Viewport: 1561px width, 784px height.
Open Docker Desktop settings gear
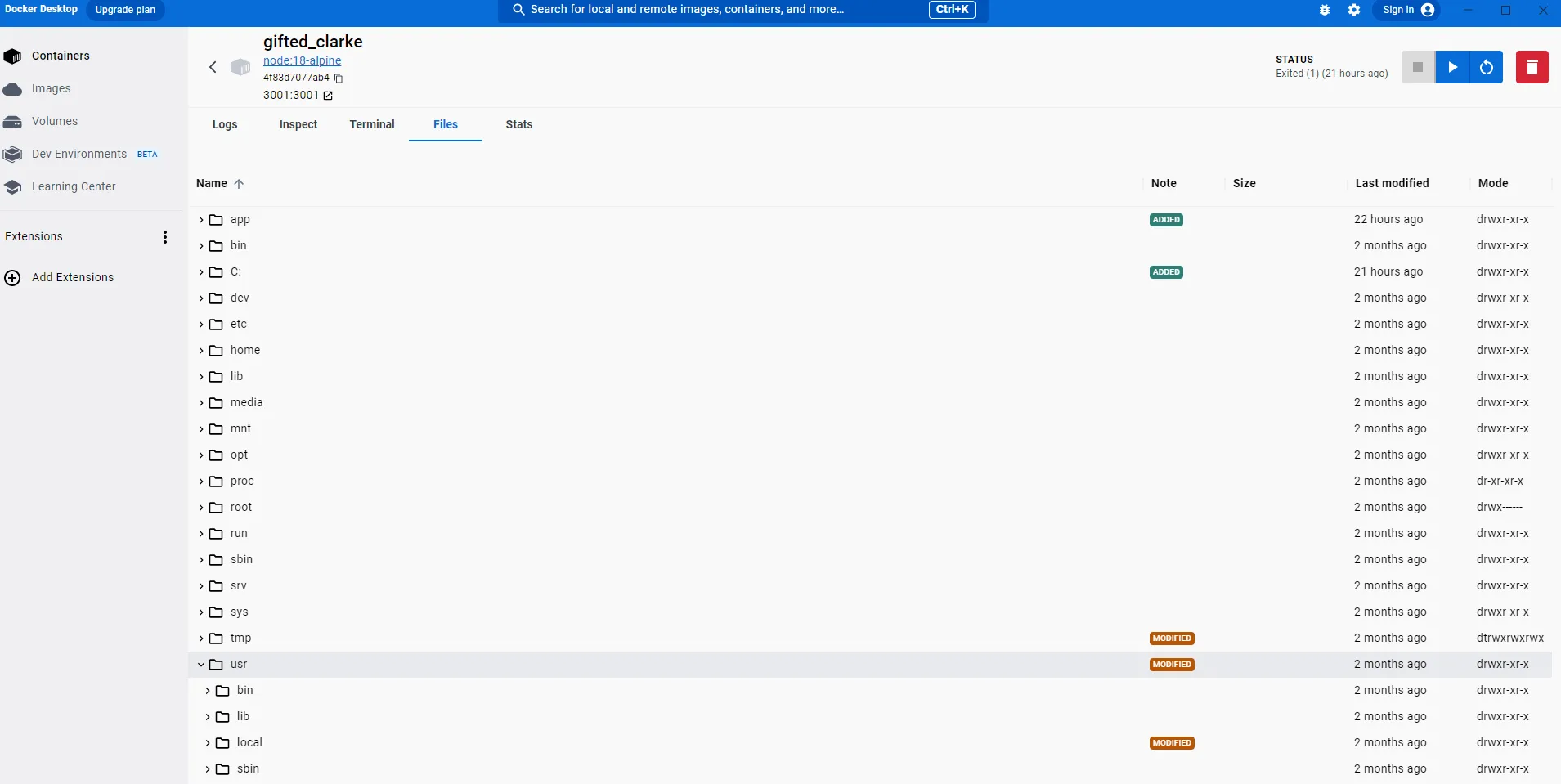point(1354,10)
